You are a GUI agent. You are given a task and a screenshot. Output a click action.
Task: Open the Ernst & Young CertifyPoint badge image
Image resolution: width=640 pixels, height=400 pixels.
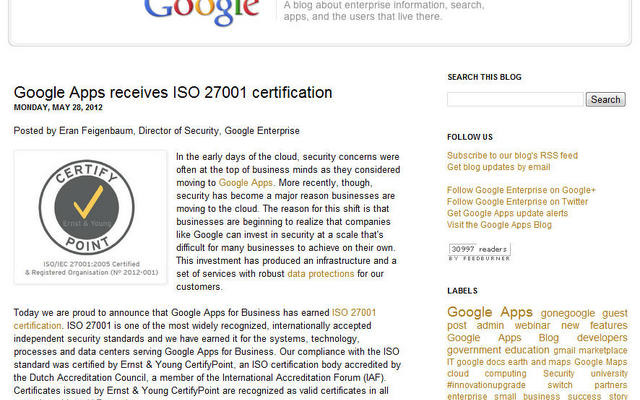(90, 217)
